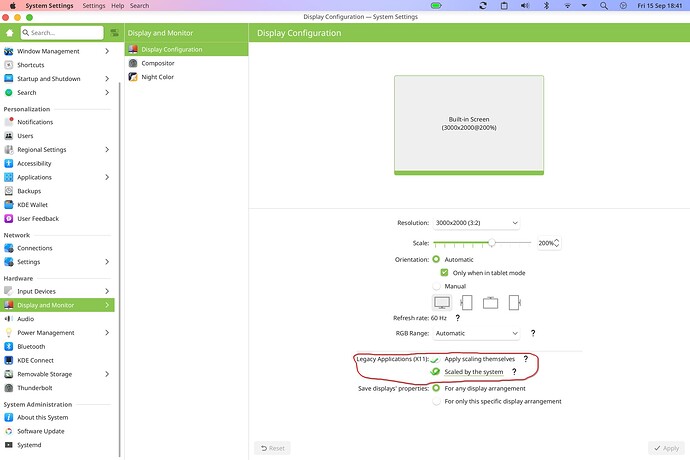The image size is (690, 460).
Task: Select Manual orientation radio button
Action: click(x=436, y=286)
